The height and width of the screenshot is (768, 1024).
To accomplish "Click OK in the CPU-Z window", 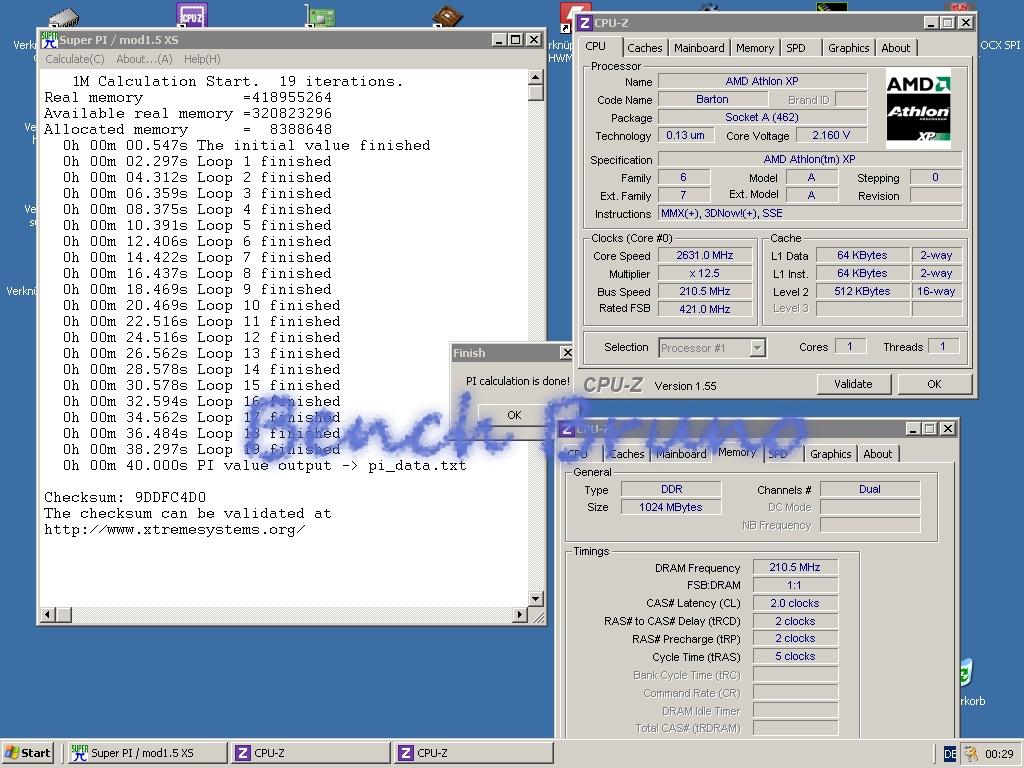I will tap(935, 384).
